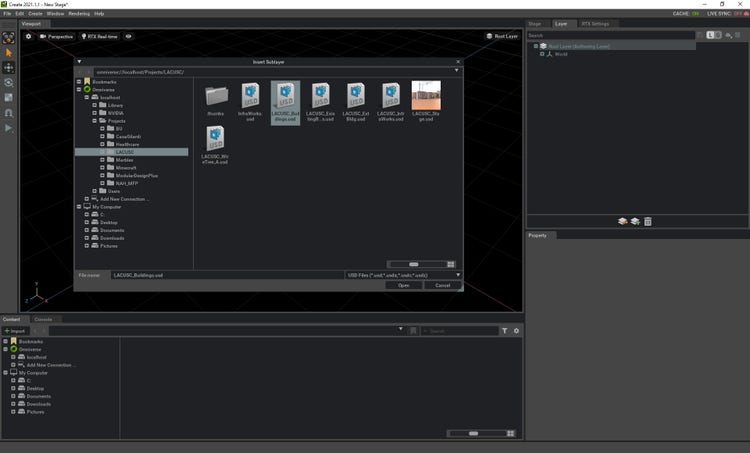
Task: Close the Insert Sublayer dialog
Action: 458,62
